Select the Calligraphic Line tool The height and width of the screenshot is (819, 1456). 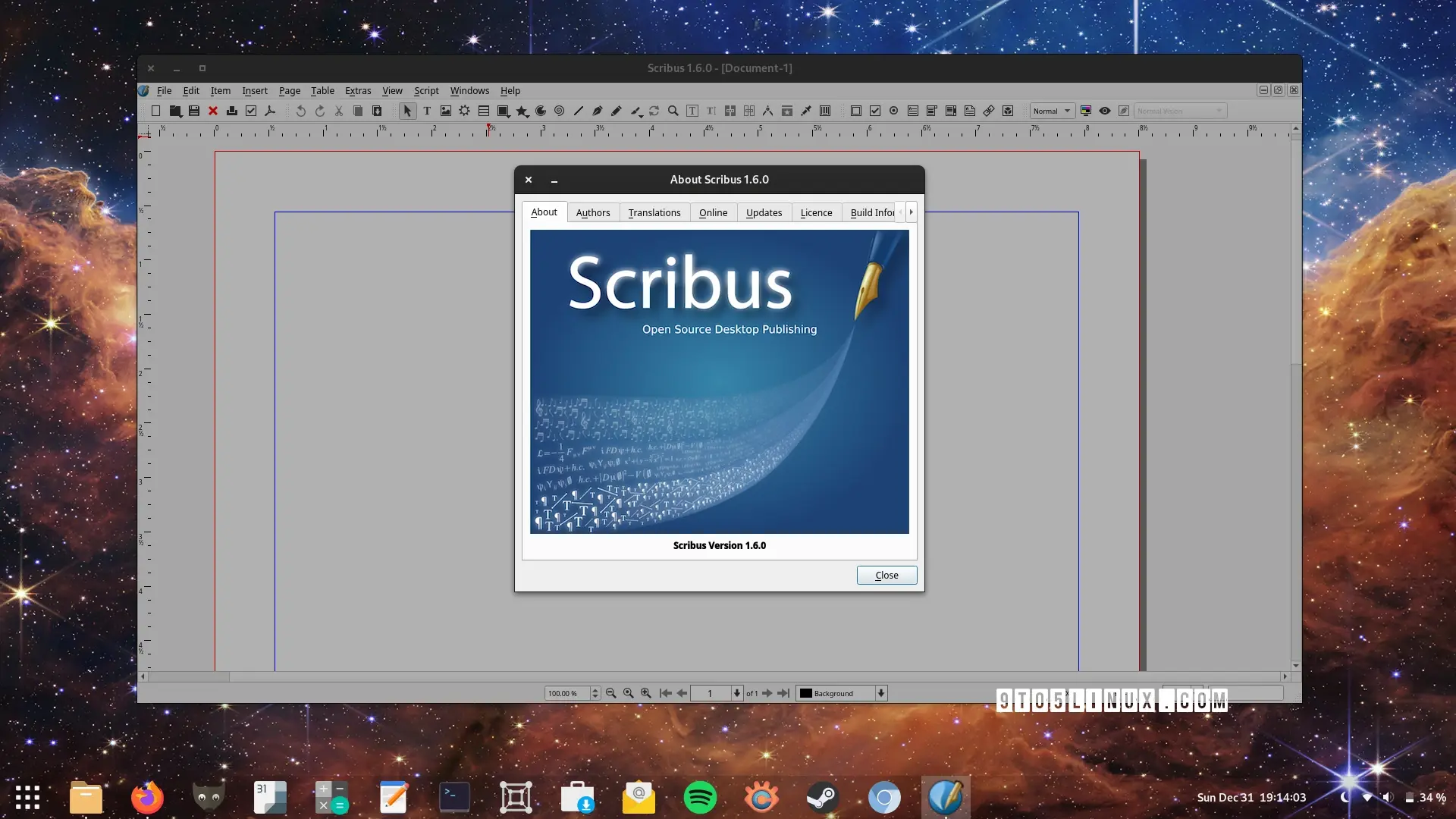[635, 111]
